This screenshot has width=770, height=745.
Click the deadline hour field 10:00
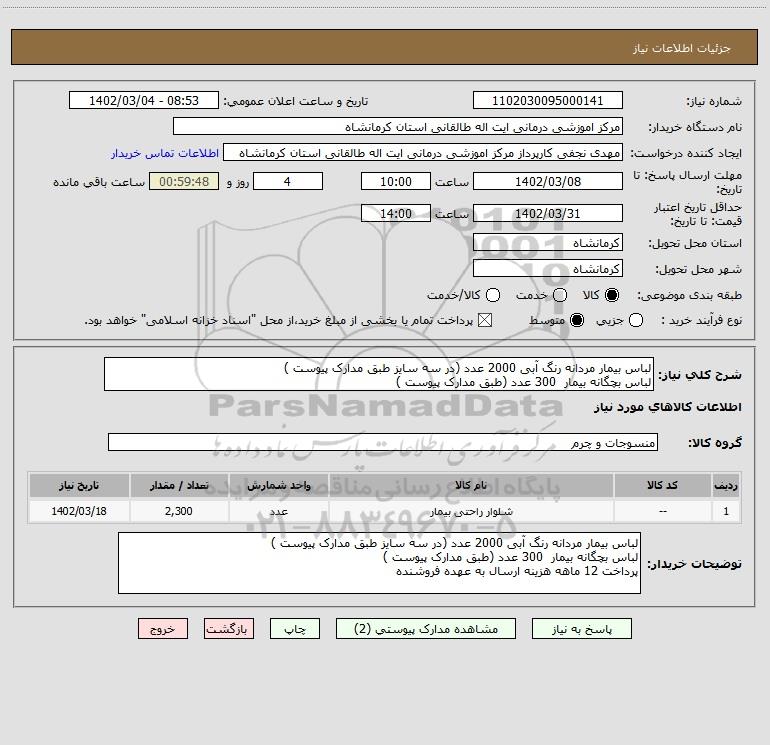coord(396,181)
